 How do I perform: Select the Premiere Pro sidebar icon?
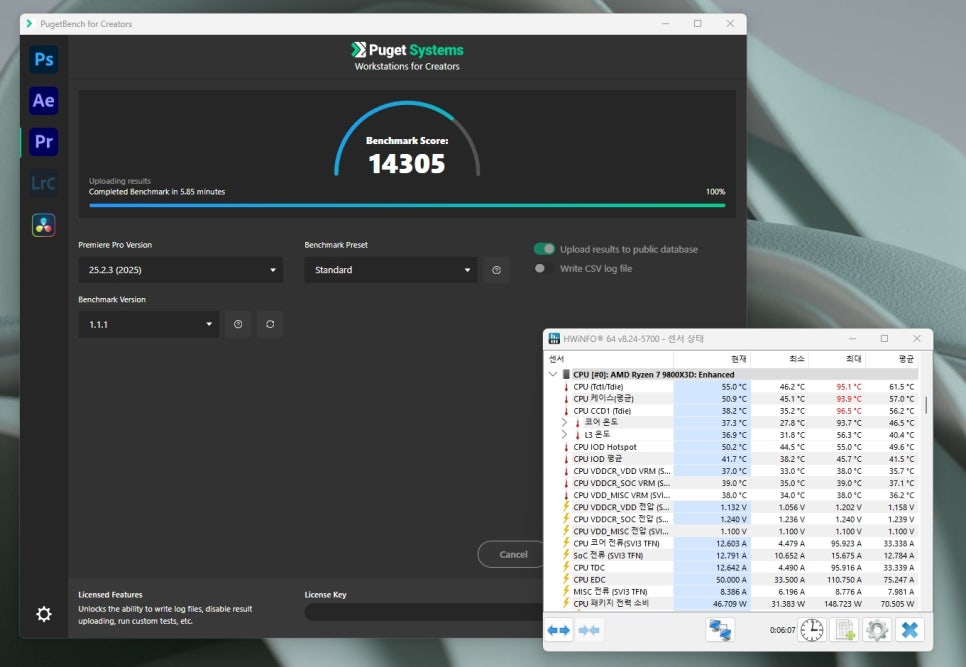(44, 142)
